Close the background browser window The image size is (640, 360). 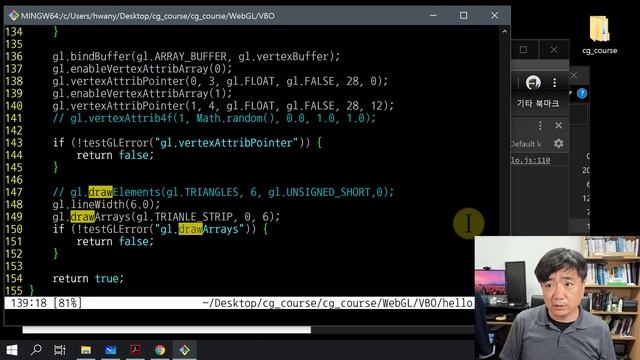(x=553, y=50)
